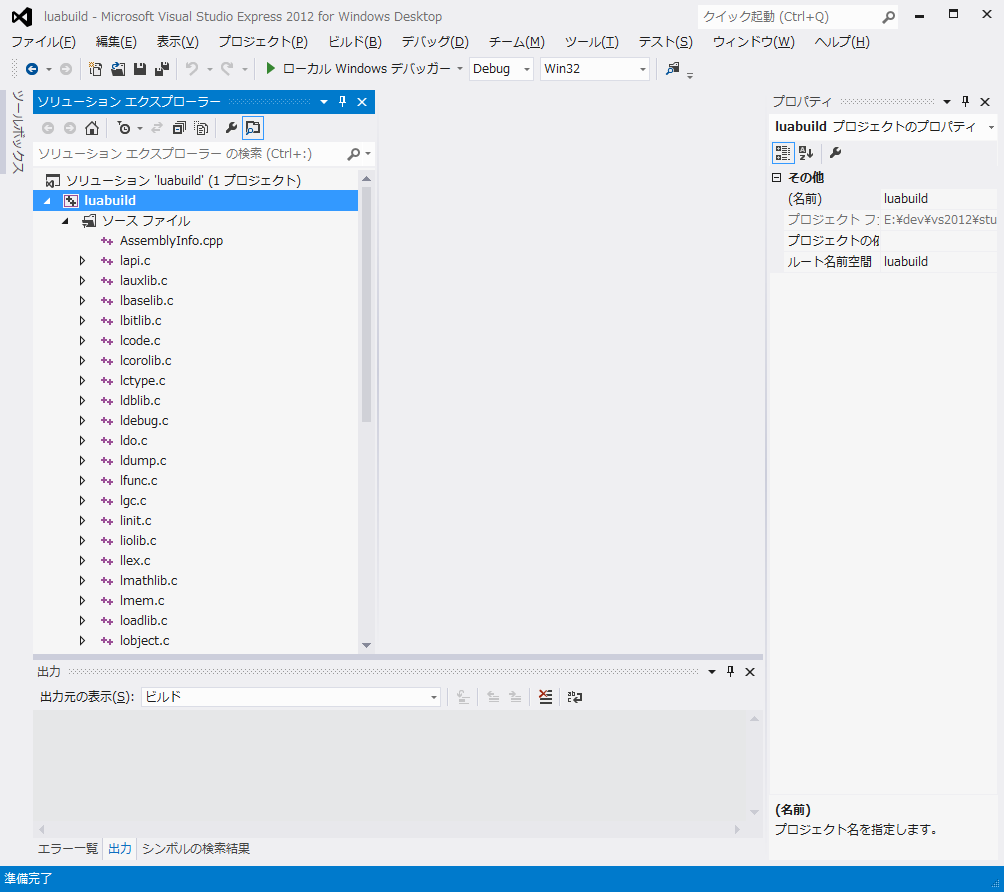Start debugging with the green play icon
Screen dimensions: 1004x892
(x=270, y=69)
